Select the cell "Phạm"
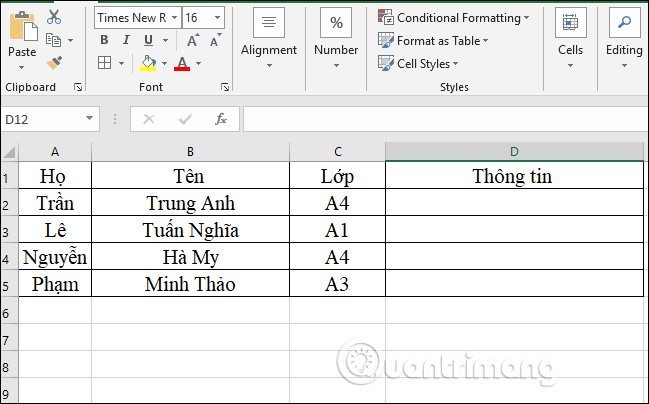The image size is (649, 404). click(55, 284)
